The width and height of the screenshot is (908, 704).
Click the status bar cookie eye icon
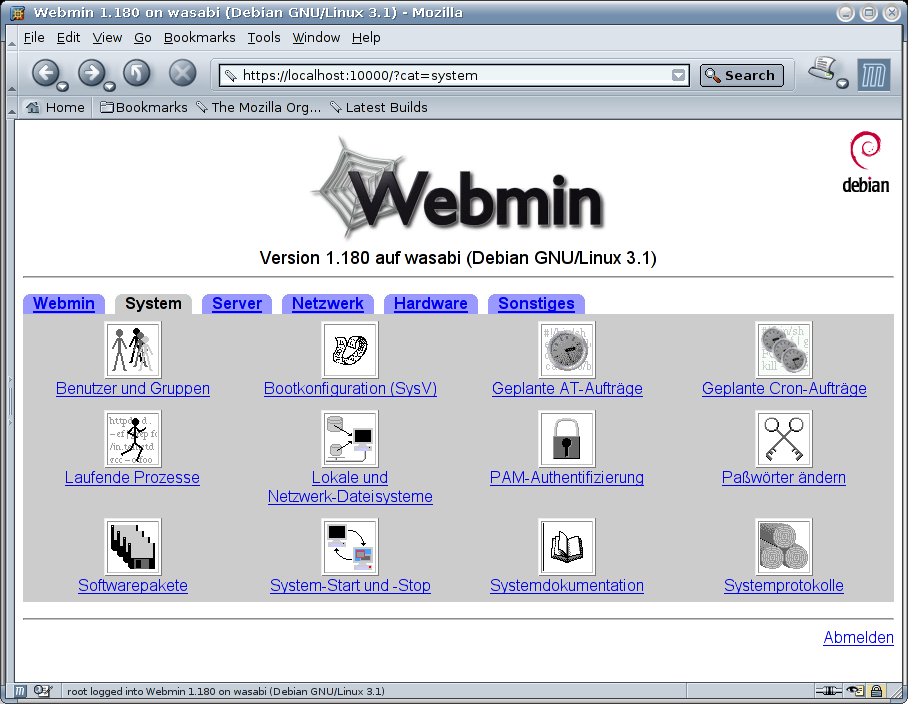point(855,691)
